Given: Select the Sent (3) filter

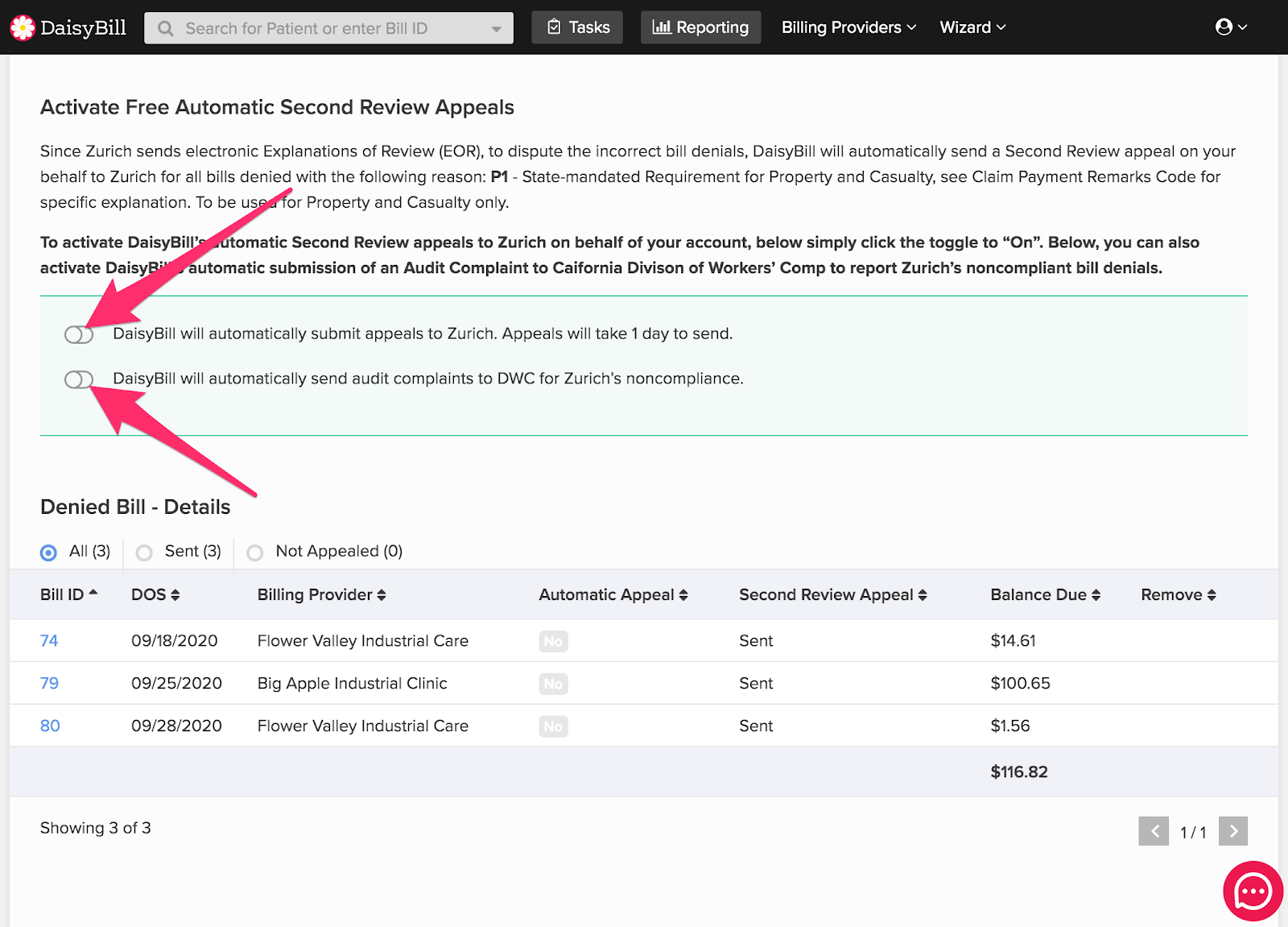Looking at the screenshot, I should coord(144,552).
